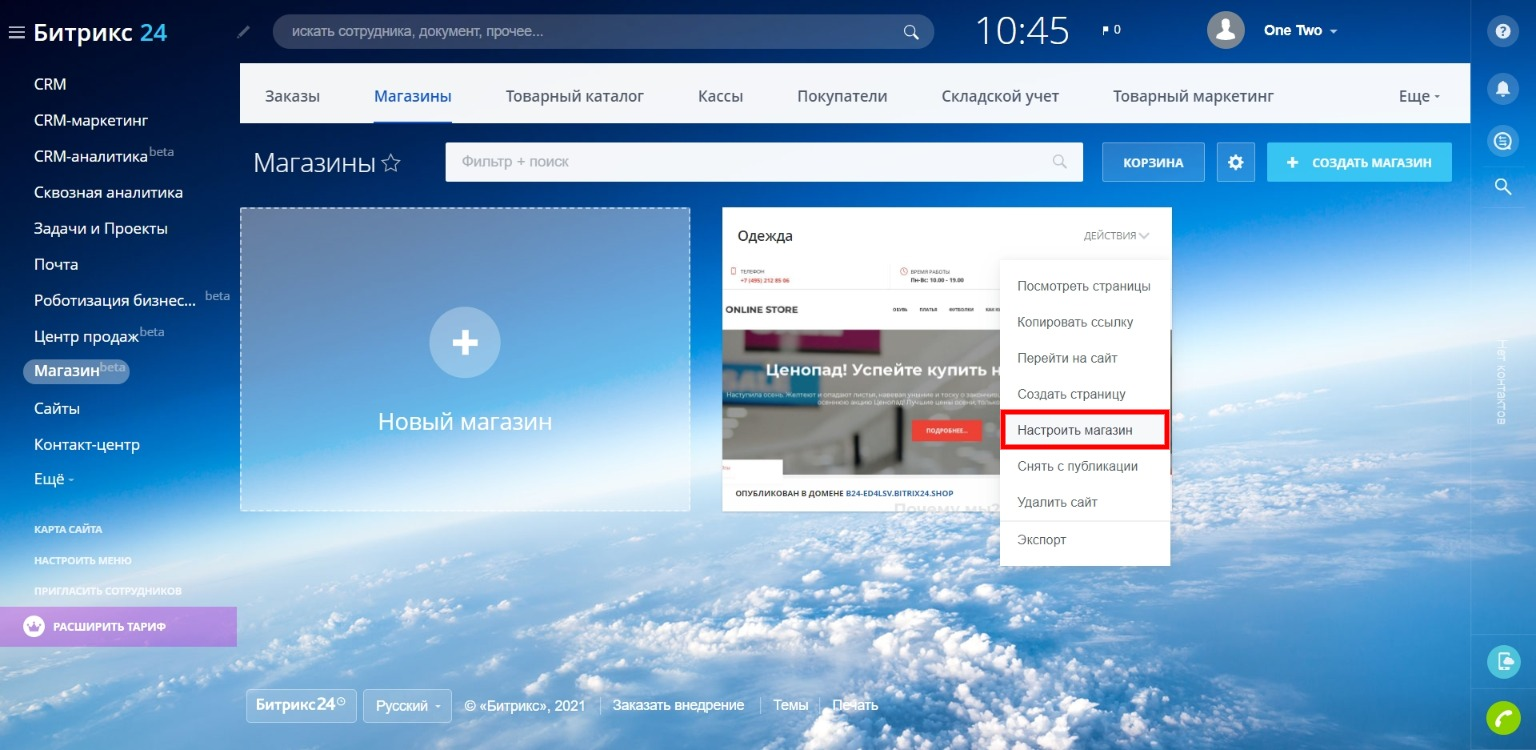Viewport: 1536px width, 750px height.
Task: Open Сквозная аналитика in the sidebar
Action: point(108,192)
